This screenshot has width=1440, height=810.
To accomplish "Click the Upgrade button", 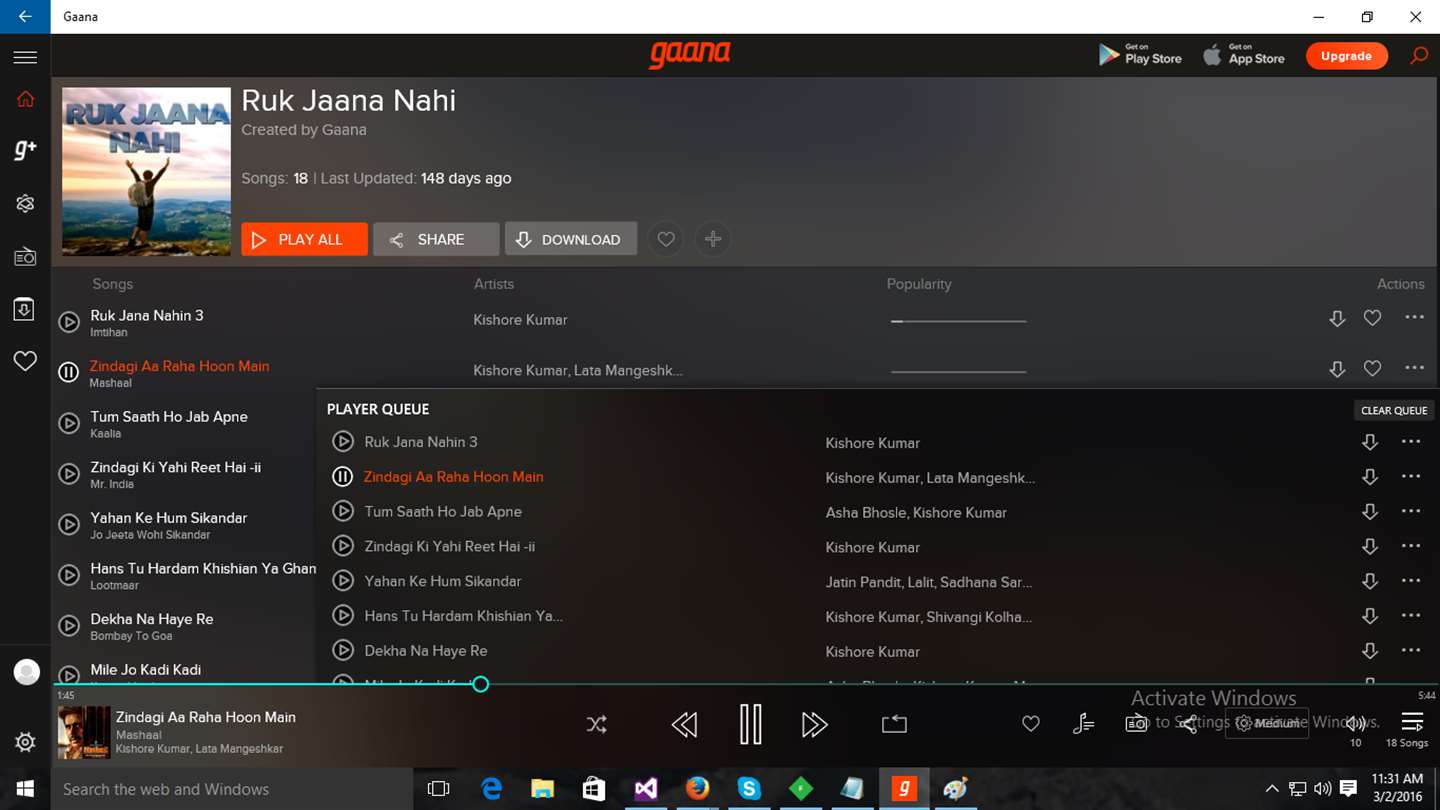I will (1346, 56).
